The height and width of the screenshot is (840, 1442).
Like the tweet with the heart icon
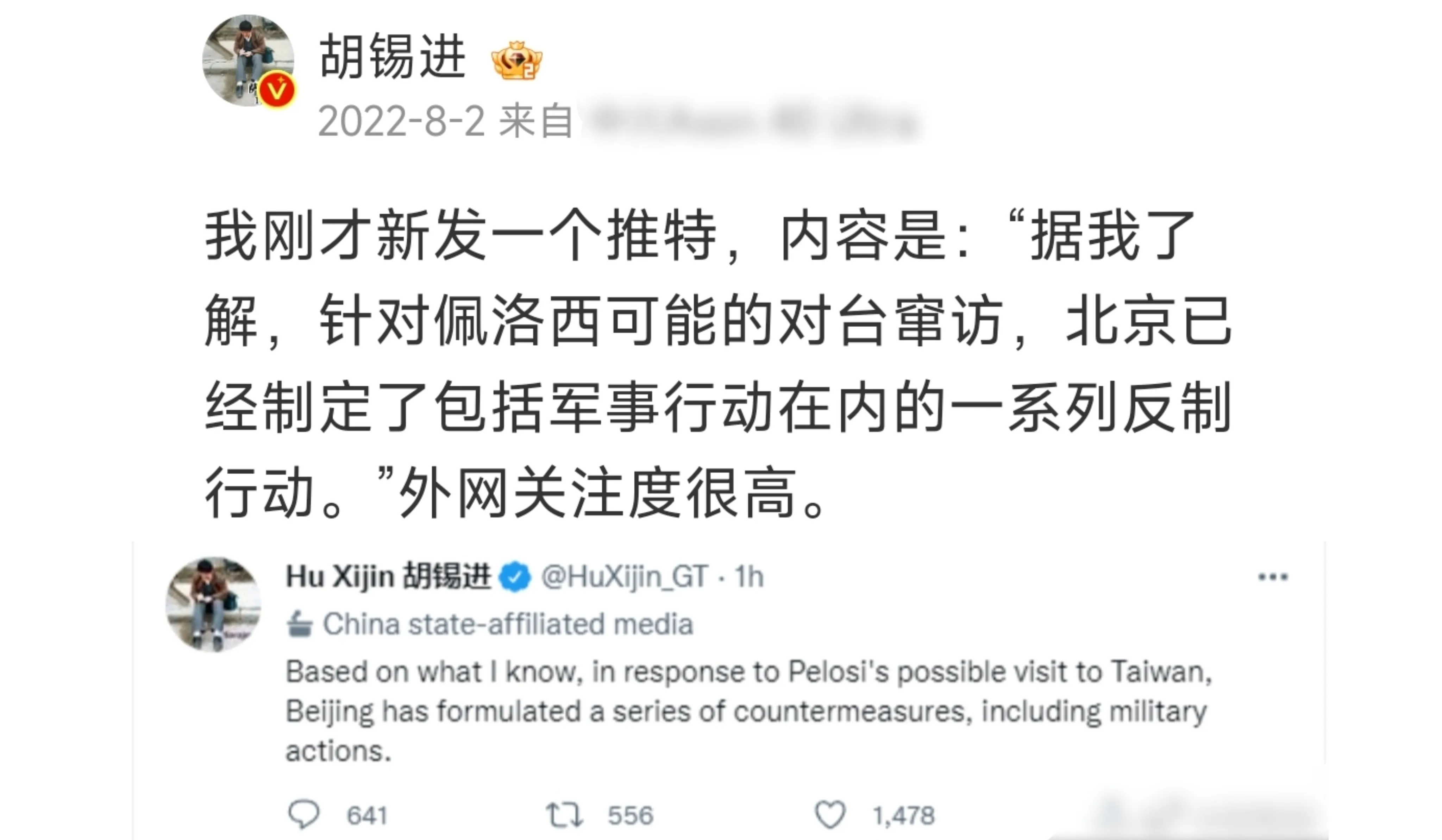pos(830,815)
